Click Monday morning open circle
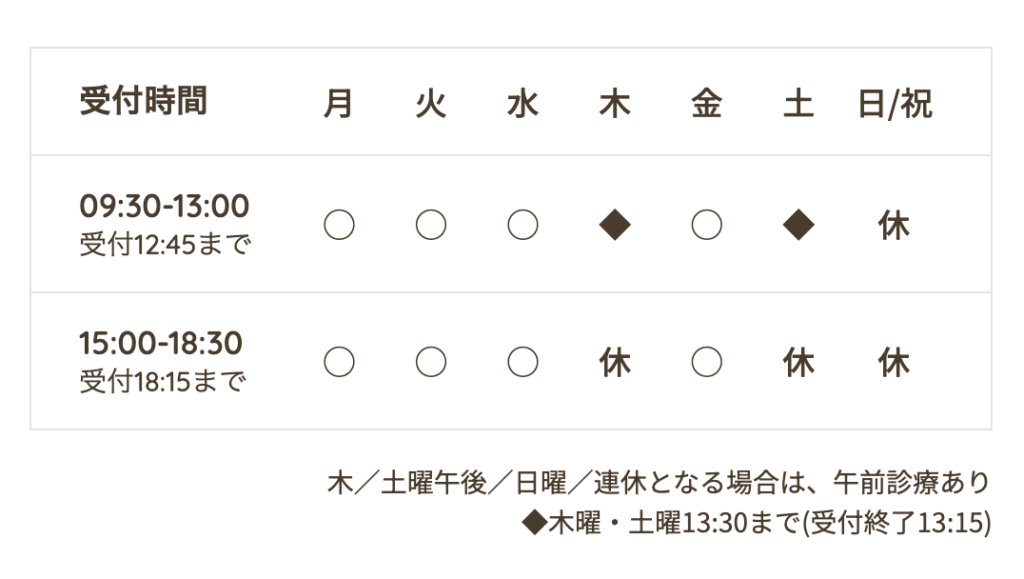Screen dimensions: 1024x579 (339, 226)
